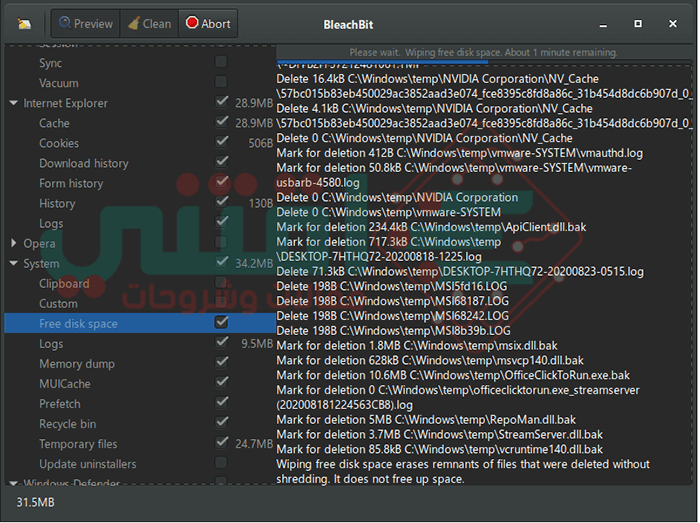Image resolution: width=700 pixels, height=523 pixels.
Task: Uncheck the Cookies checkbox
Action: [x=221, y=142]
